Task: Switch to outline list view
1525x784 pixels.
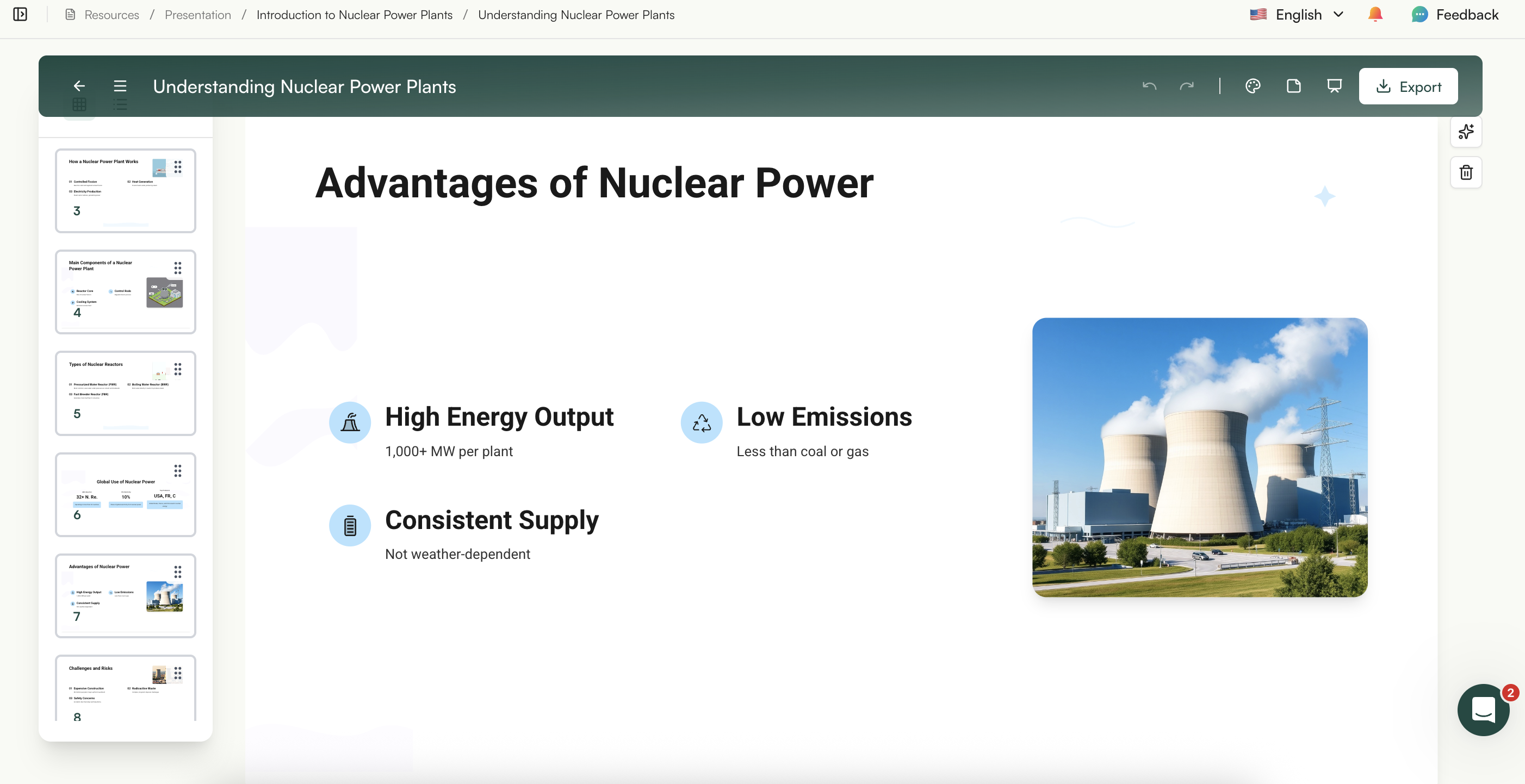Action: (x=120, y=105)
